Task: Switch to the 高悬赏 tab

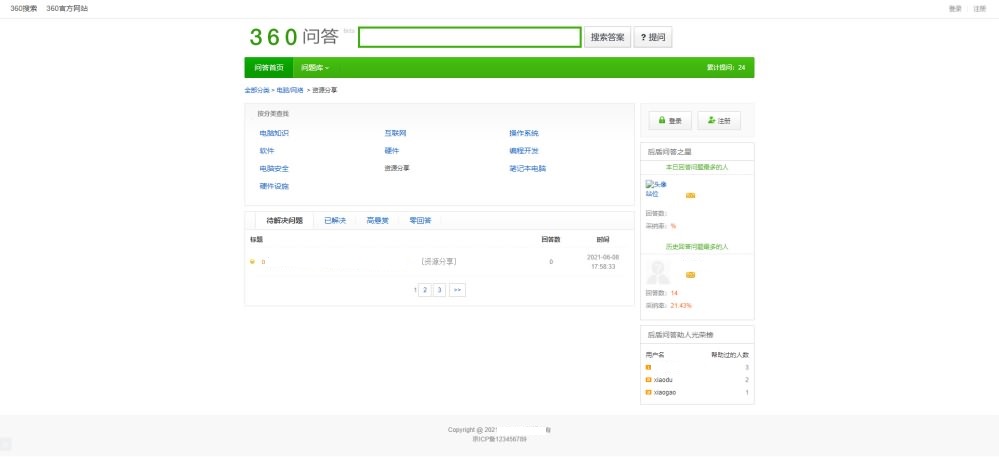Action: tap(377, 220)
